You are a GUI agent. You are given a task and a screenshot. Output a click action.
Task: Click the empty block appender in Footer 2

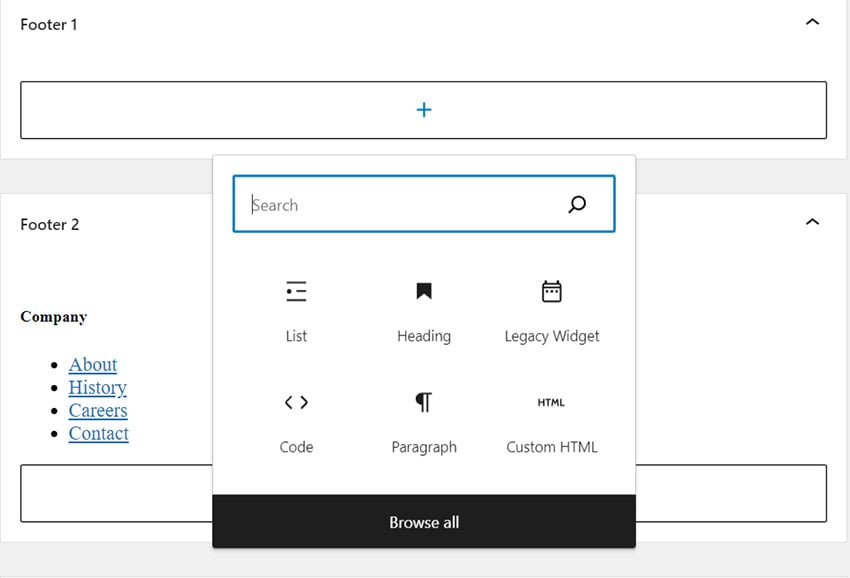click(730, 493)
